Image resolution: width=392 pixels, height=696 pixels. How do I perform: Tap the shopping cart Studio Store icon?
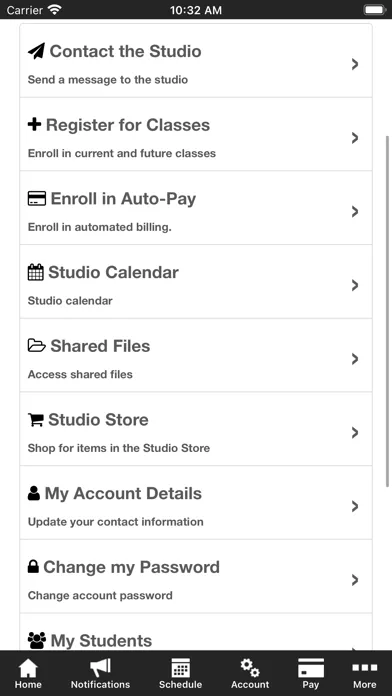(x=36, y=419)
